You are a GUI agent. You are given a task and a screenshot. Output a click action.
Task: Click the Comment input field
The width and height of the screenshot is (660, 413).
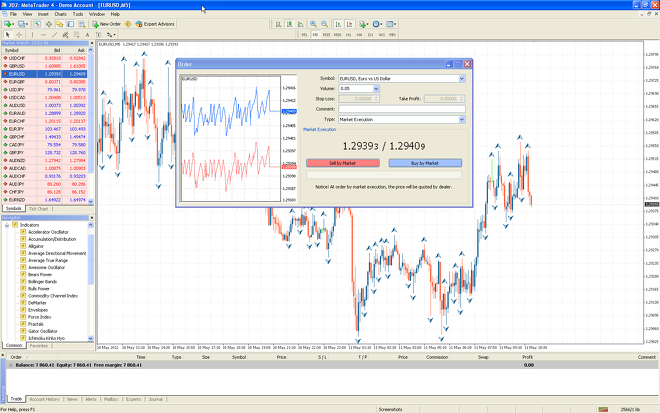click(x=402, y=109)
